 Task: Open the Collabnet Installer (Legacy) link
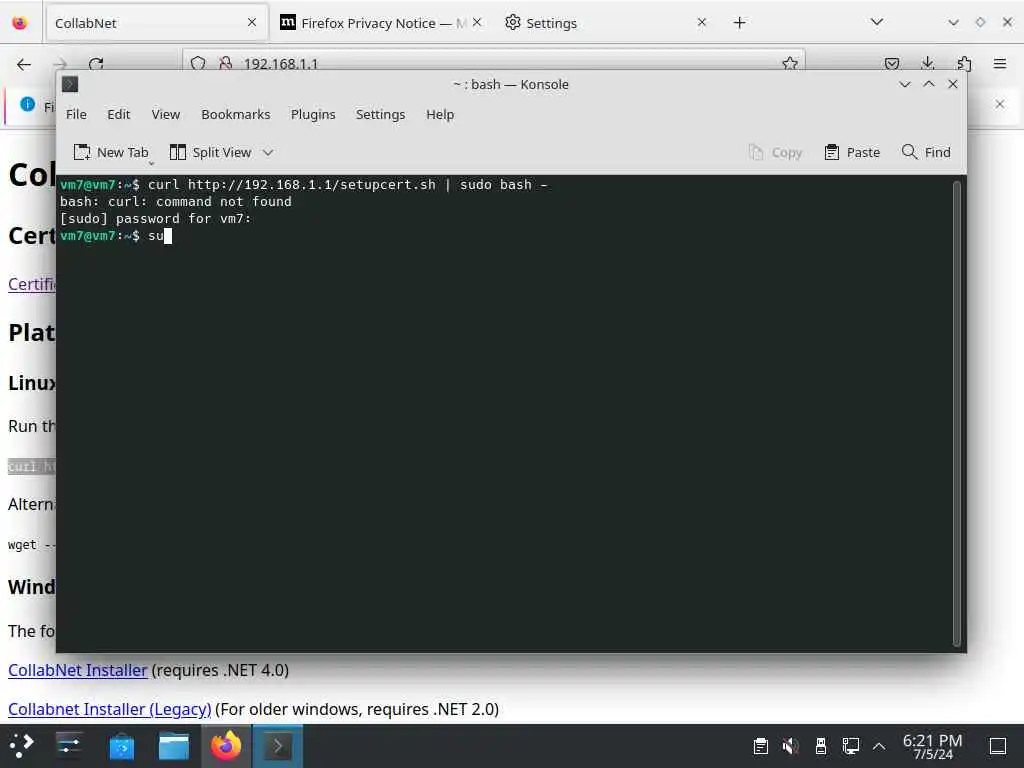click(x=110, y=709)
